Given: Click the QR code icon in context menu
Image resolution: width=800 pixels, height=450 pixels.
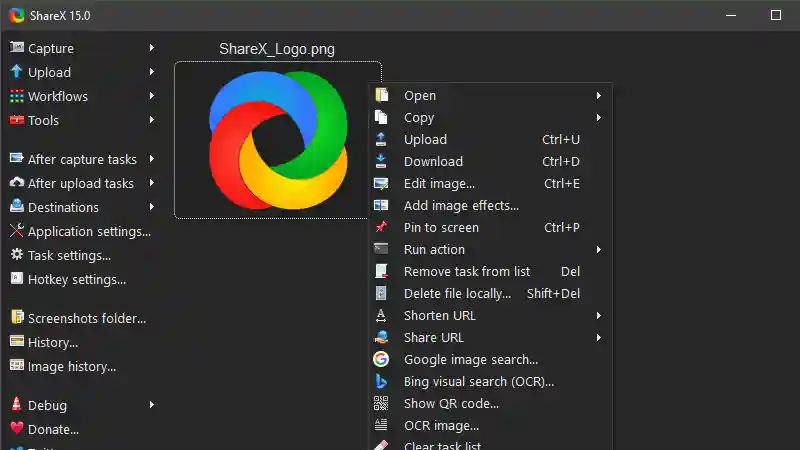Looking at the screenshot, I should tap(381, 403).
